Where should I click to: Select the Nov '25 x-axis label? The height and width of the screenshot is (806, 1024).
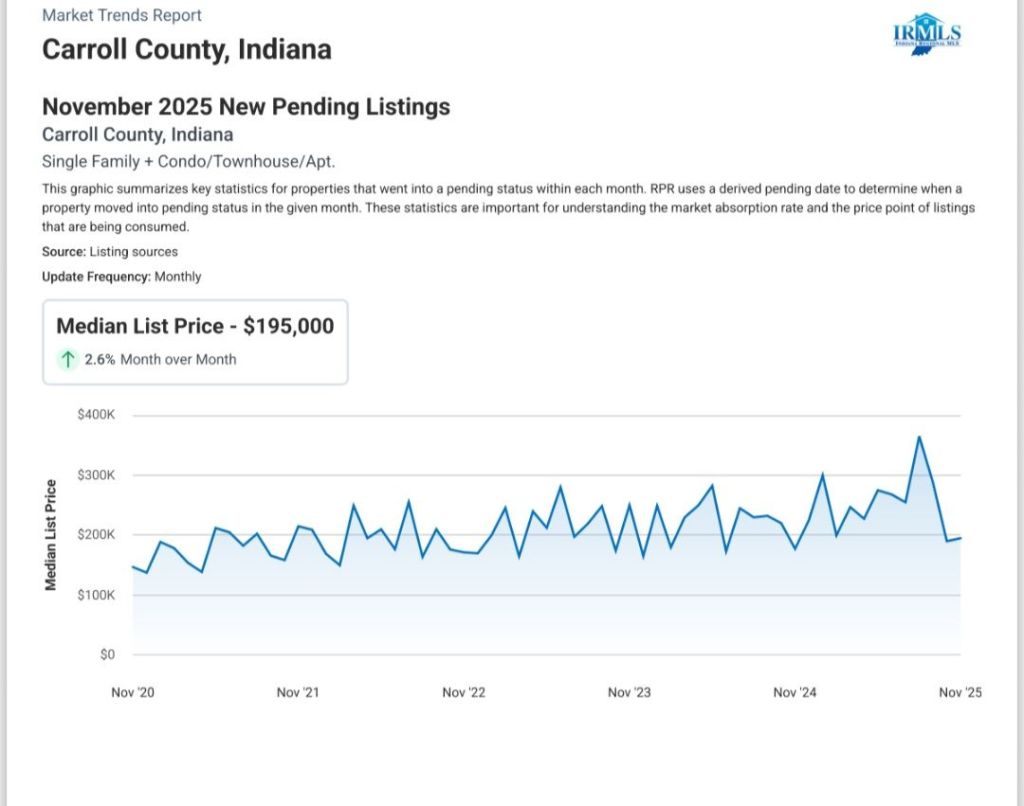[x=960, y=693]
